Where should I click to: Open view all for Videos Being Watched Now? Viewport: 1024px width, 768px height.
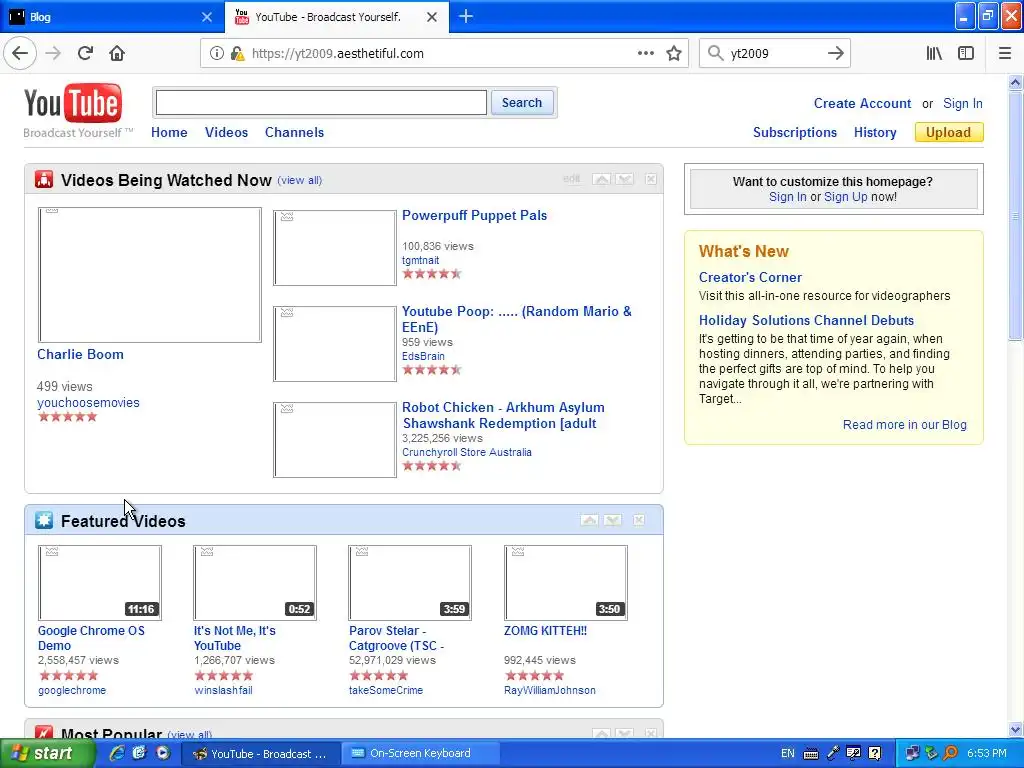300,180
